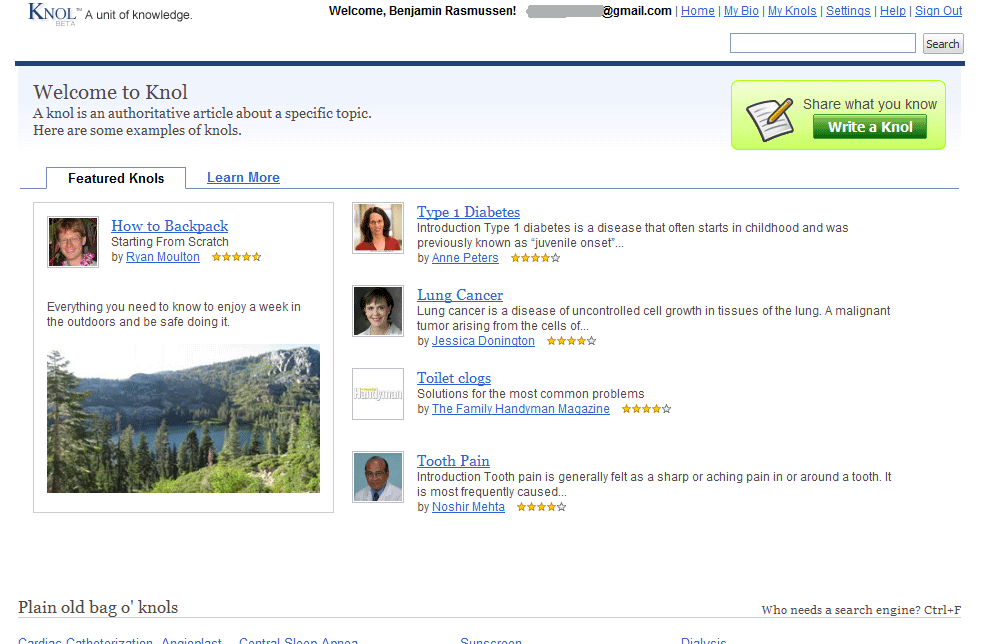Screen dimensions: 984x644
Task: Click Anne Peters' author photo
Action: 378,228
